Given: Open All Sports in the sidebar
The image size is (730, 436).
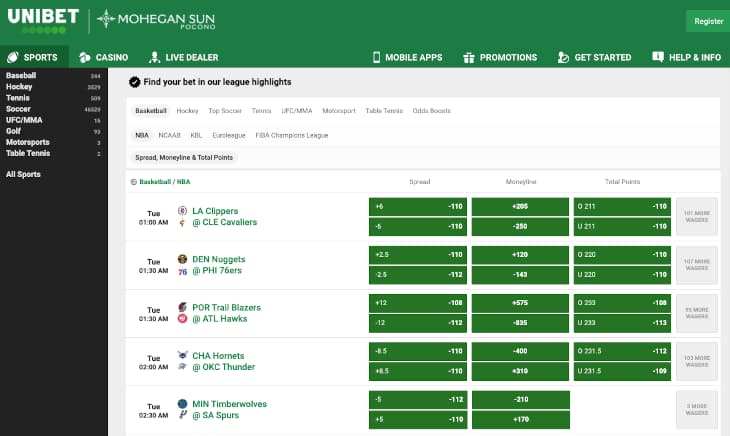Looking at the screenshot, I should (x=23, y=174).
